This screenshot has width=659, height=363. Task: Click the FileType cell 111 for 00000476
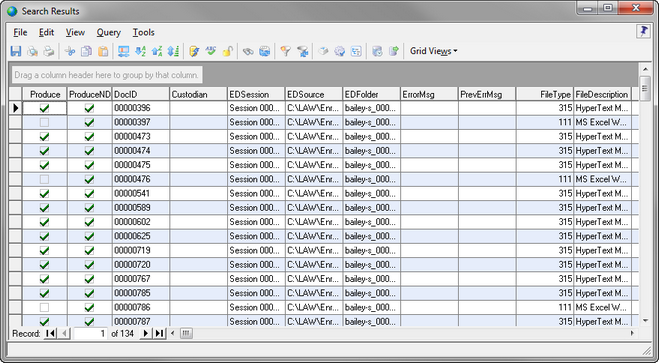coord(545,179)
